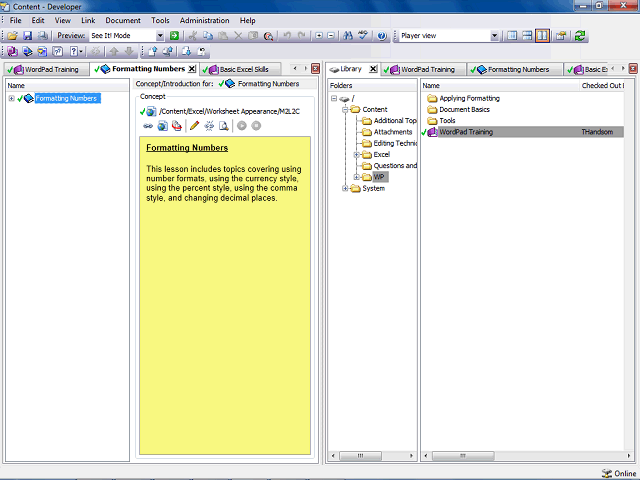The image size is (640, 480).
Task: Click the Undo arrow icon
Action: pos(287,36)
